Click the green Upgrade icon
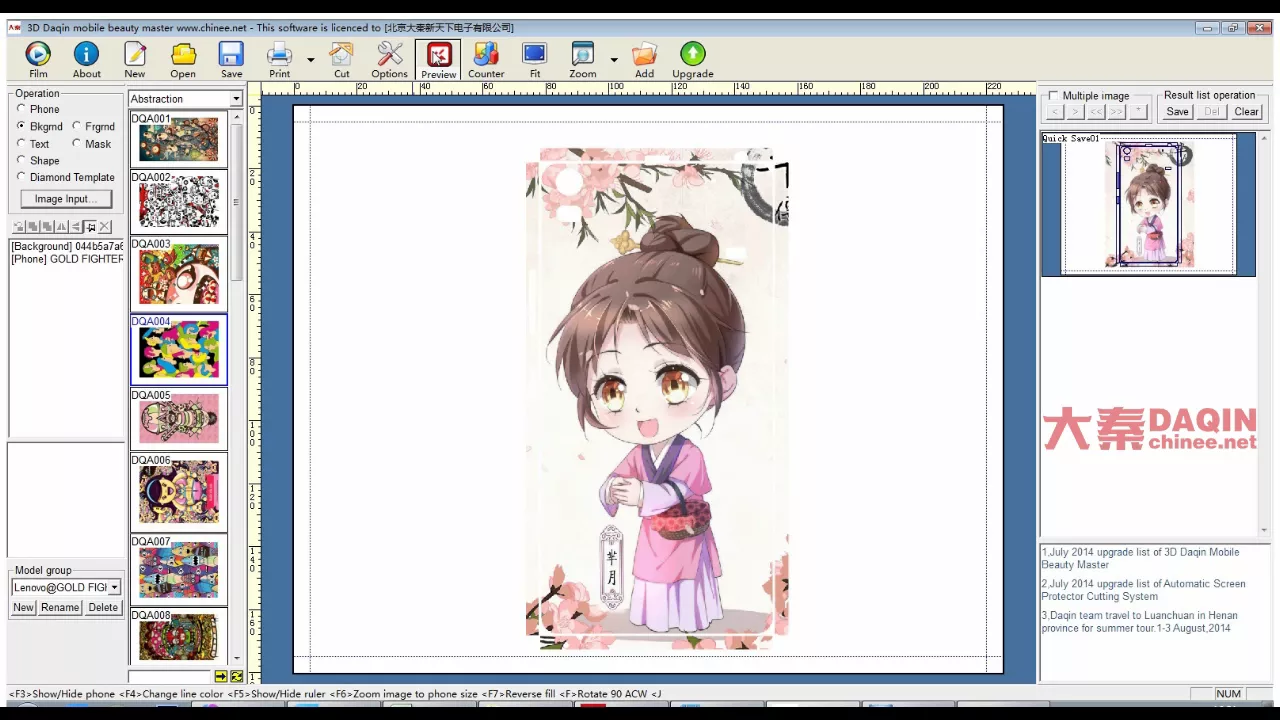The image size is (1280, 720). point(693,60)
